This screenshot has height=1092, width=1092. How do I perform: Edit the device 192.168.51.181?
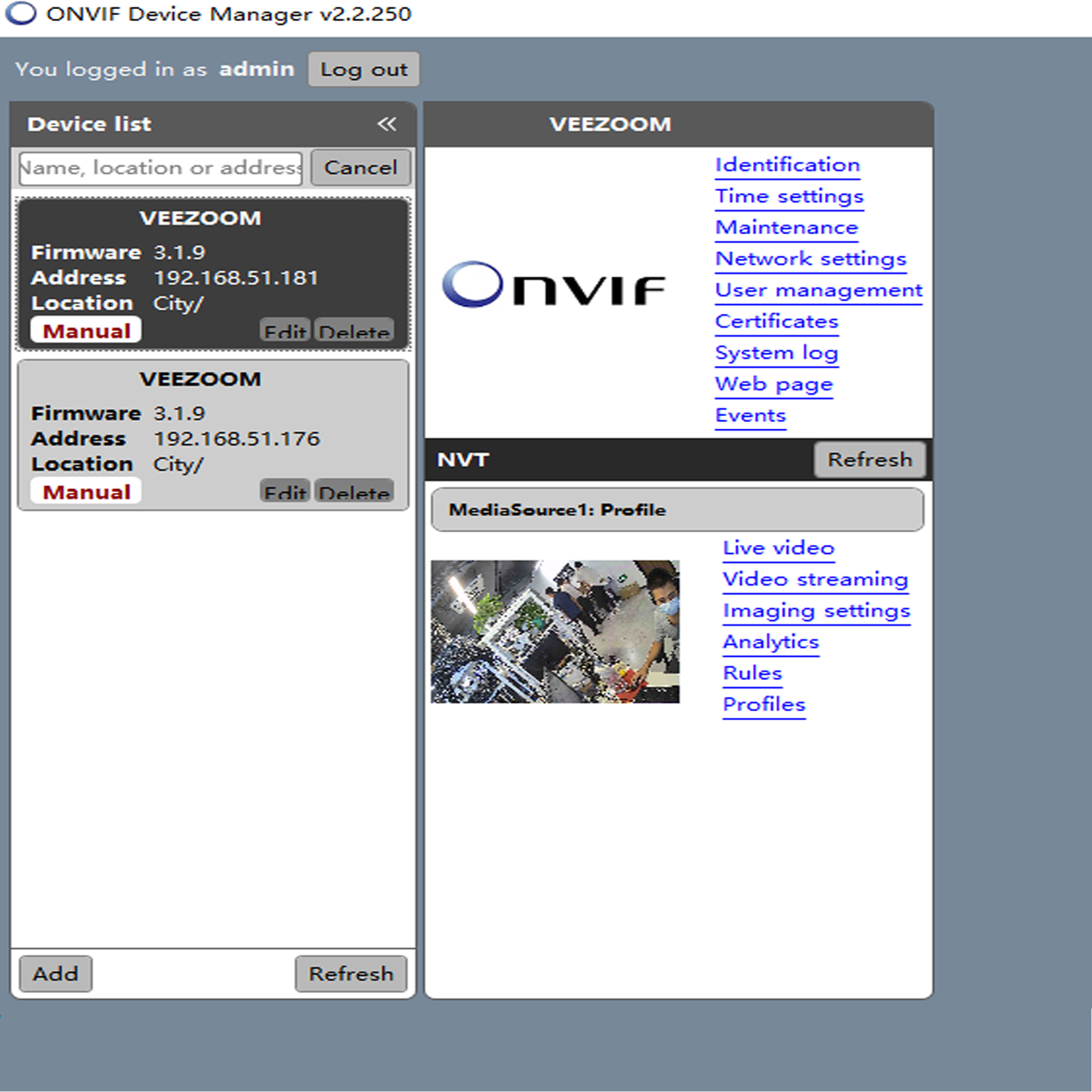[285, 330]
